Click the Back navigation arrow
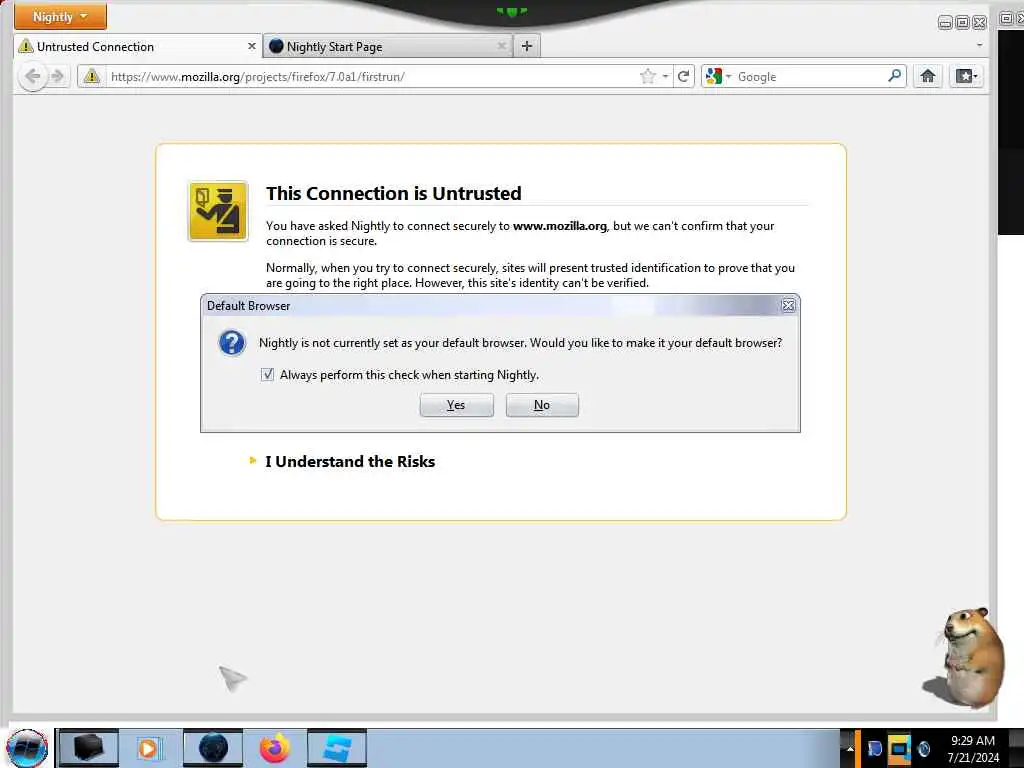 (32, 76)
